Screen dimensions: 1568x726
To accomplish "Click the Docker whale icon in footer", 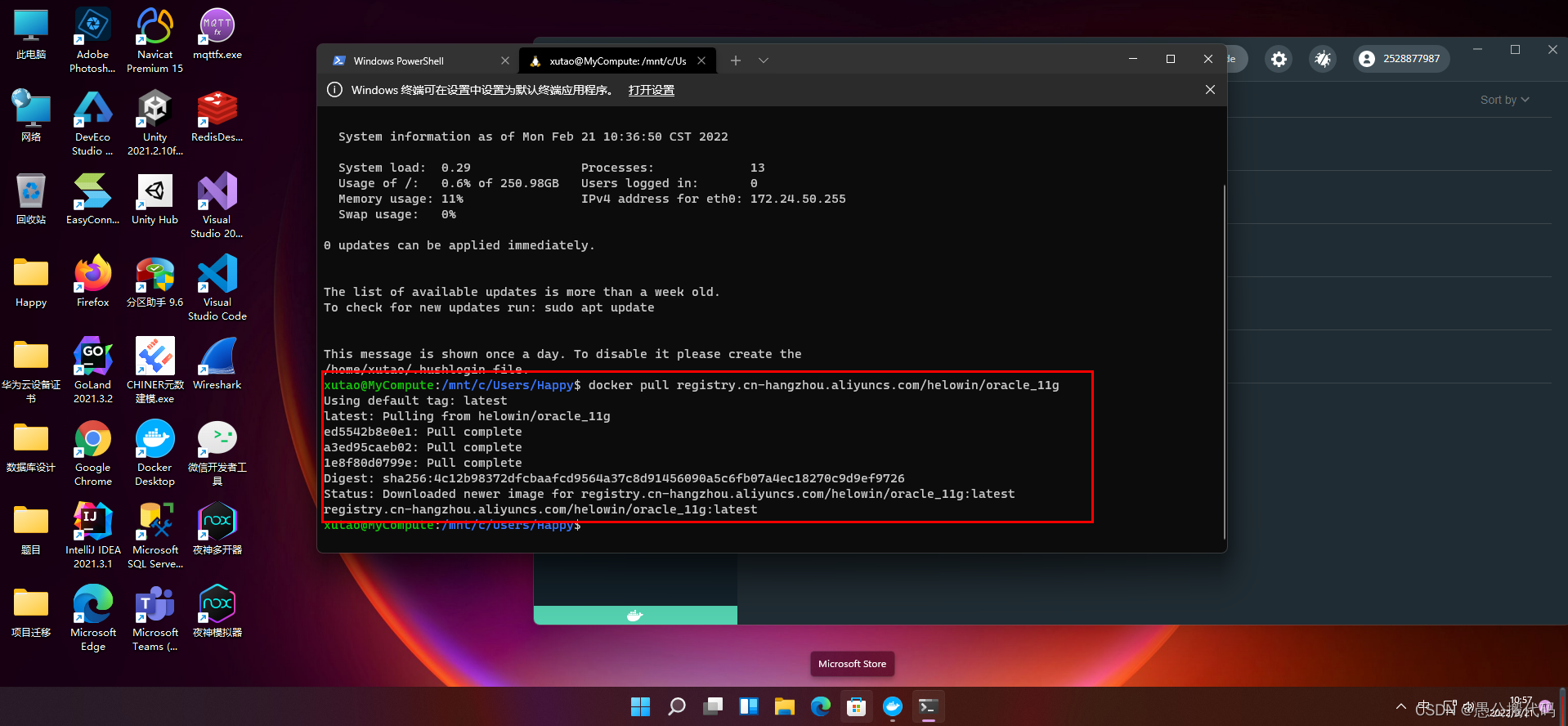I will 635,616.
